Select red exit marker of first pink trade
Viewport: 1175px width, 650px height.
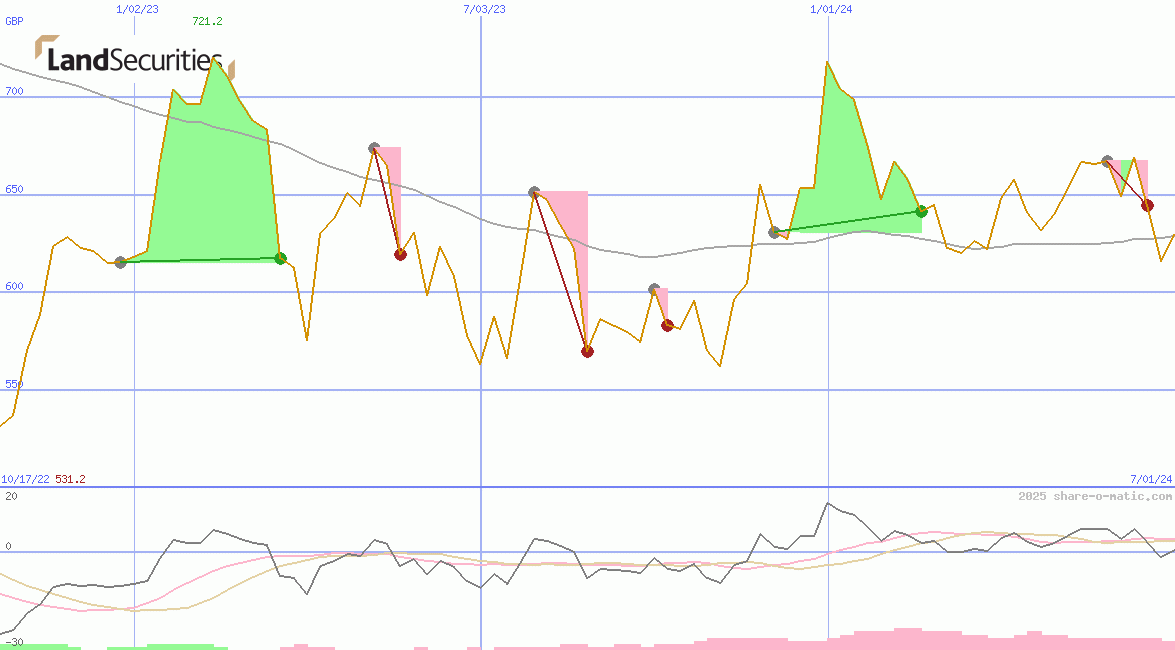[400, 254]
